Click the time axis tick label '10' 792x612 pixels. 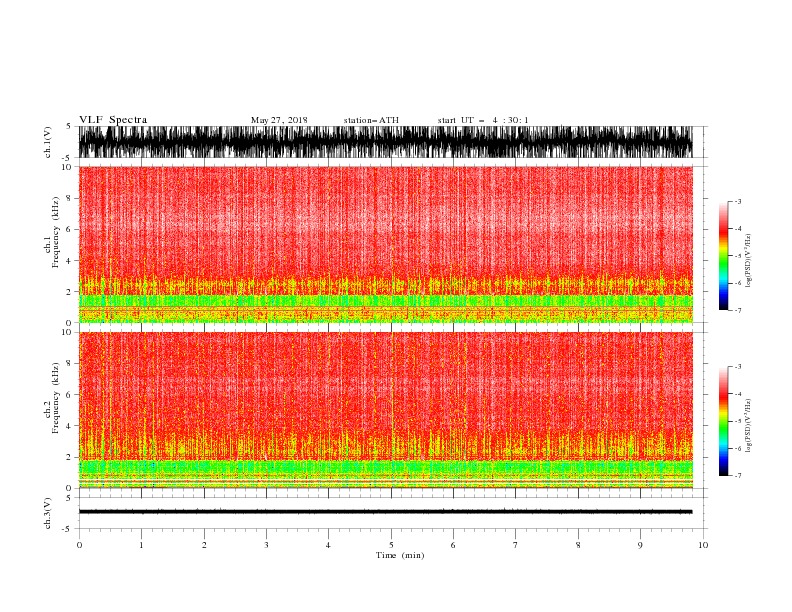click(x=703, y=545)
